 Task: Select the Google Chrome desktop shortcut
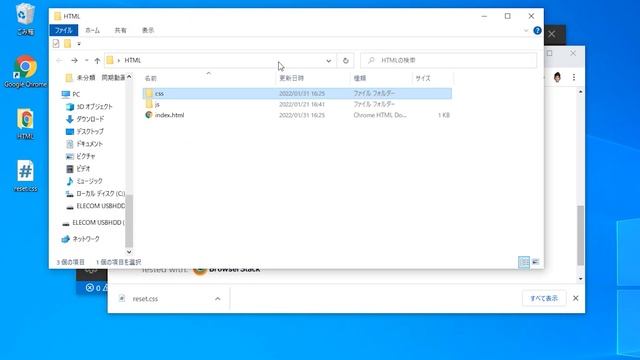pyautogui.click(x=25, y=71)
